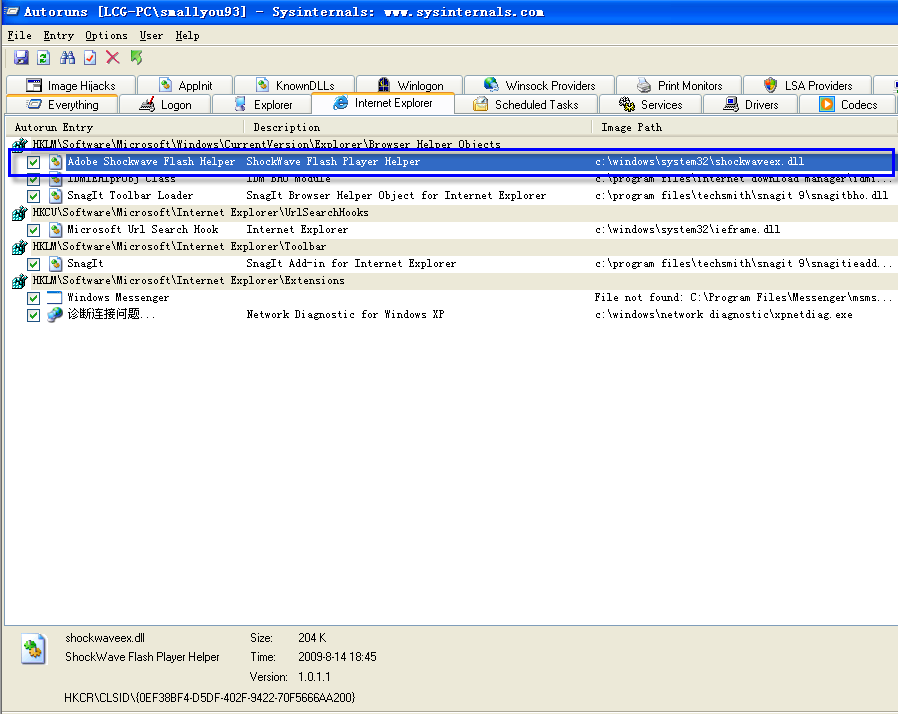Switch to the Print Monitors tab
898x714 pixels.
(679, 85)
